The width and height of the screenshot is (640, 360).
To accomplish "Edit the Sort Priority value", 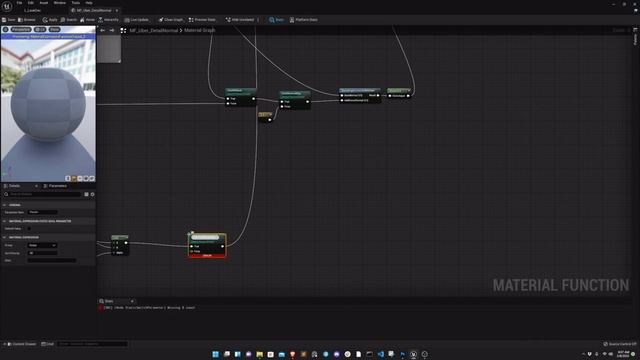I will [43, 253].
